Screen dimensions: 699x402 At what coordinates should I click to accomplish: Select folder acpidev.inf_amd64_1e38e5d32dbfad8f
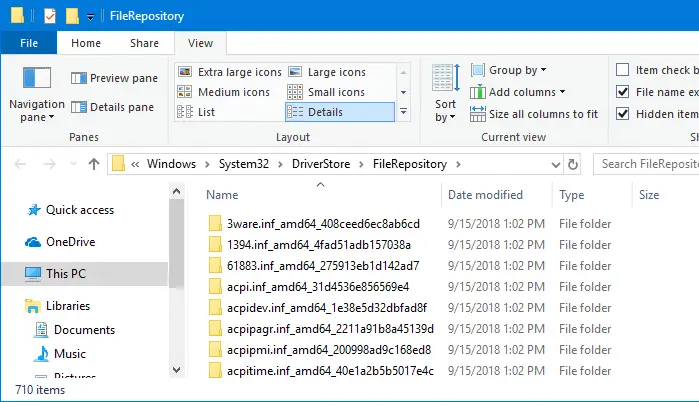pyautogui.click(x=327, y=308)
